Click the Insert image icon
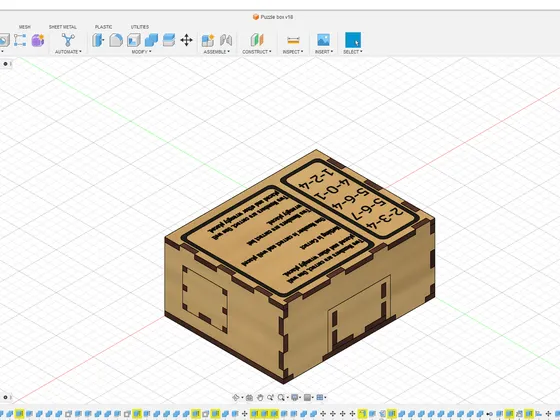 [x=324, y=40]
